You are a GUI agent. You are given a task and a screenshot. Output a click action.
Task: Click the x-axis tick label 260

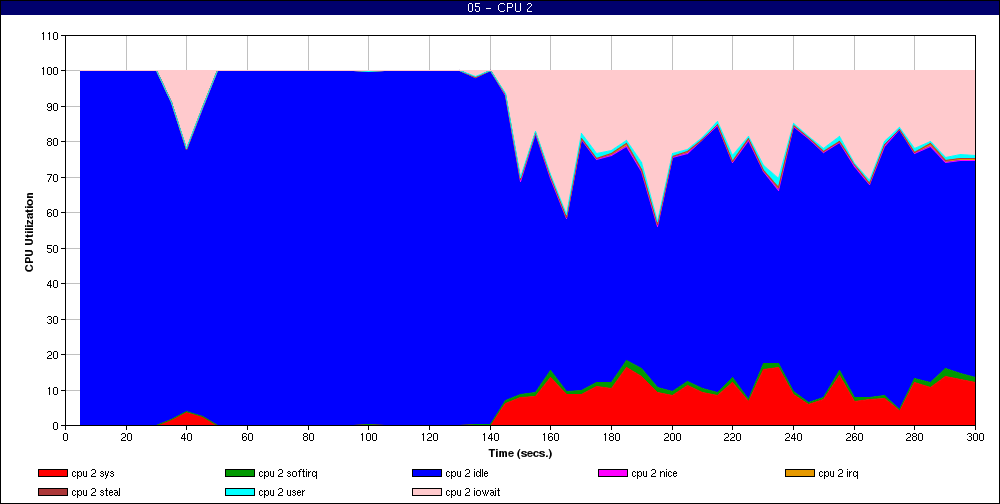tap(854, 437)
